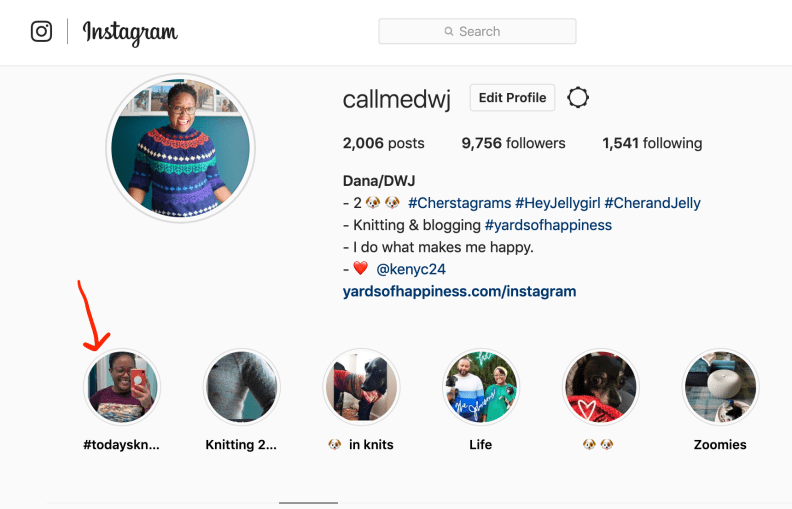Image resolution: width=792 pixels, height=509 pixels.
Task: Click the Edit Profile button
Action: (x=512, y=97)
